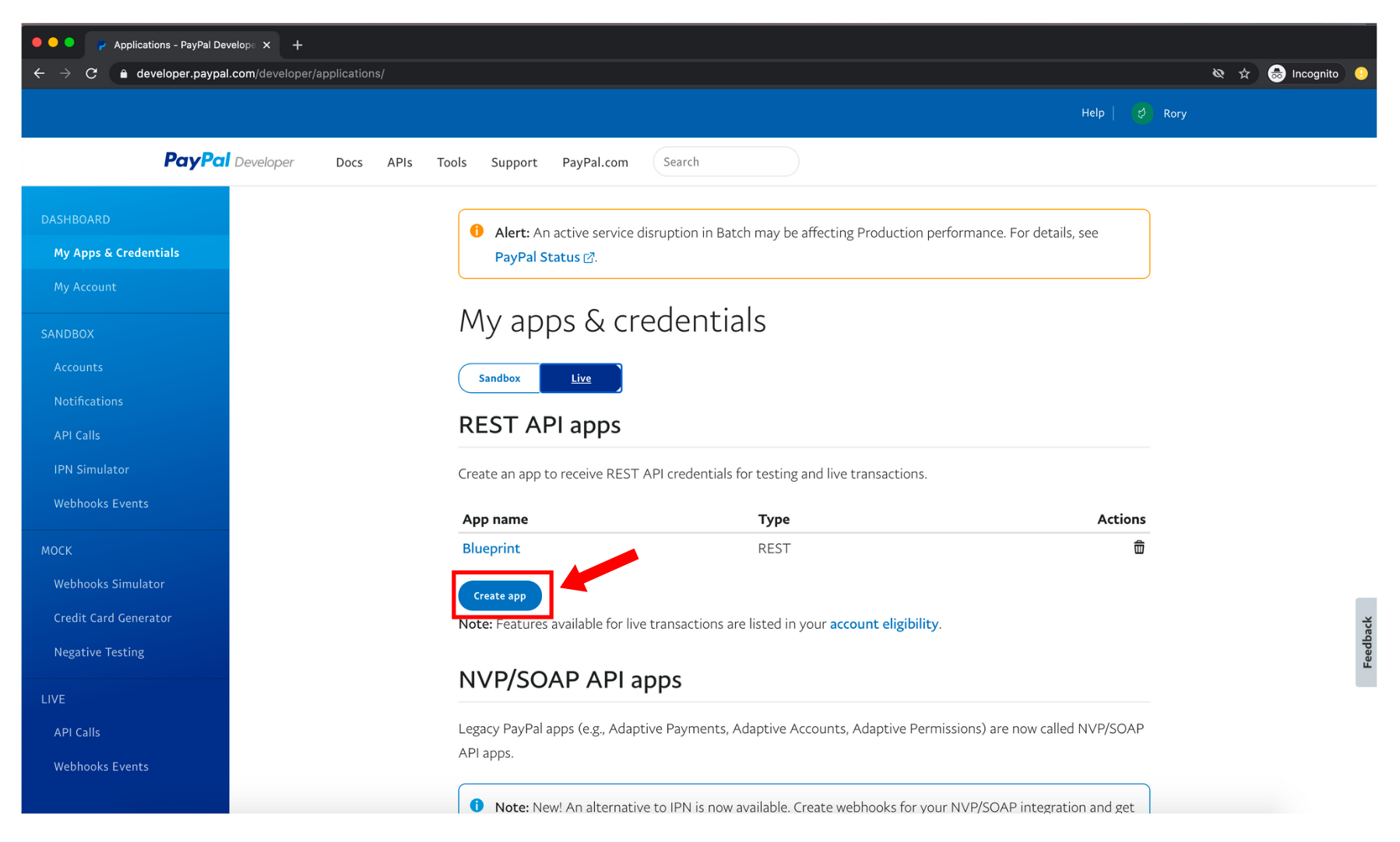This screenshot has height=842, width=1400.
Task: Open the Tools menu
Action: (452, 162)
